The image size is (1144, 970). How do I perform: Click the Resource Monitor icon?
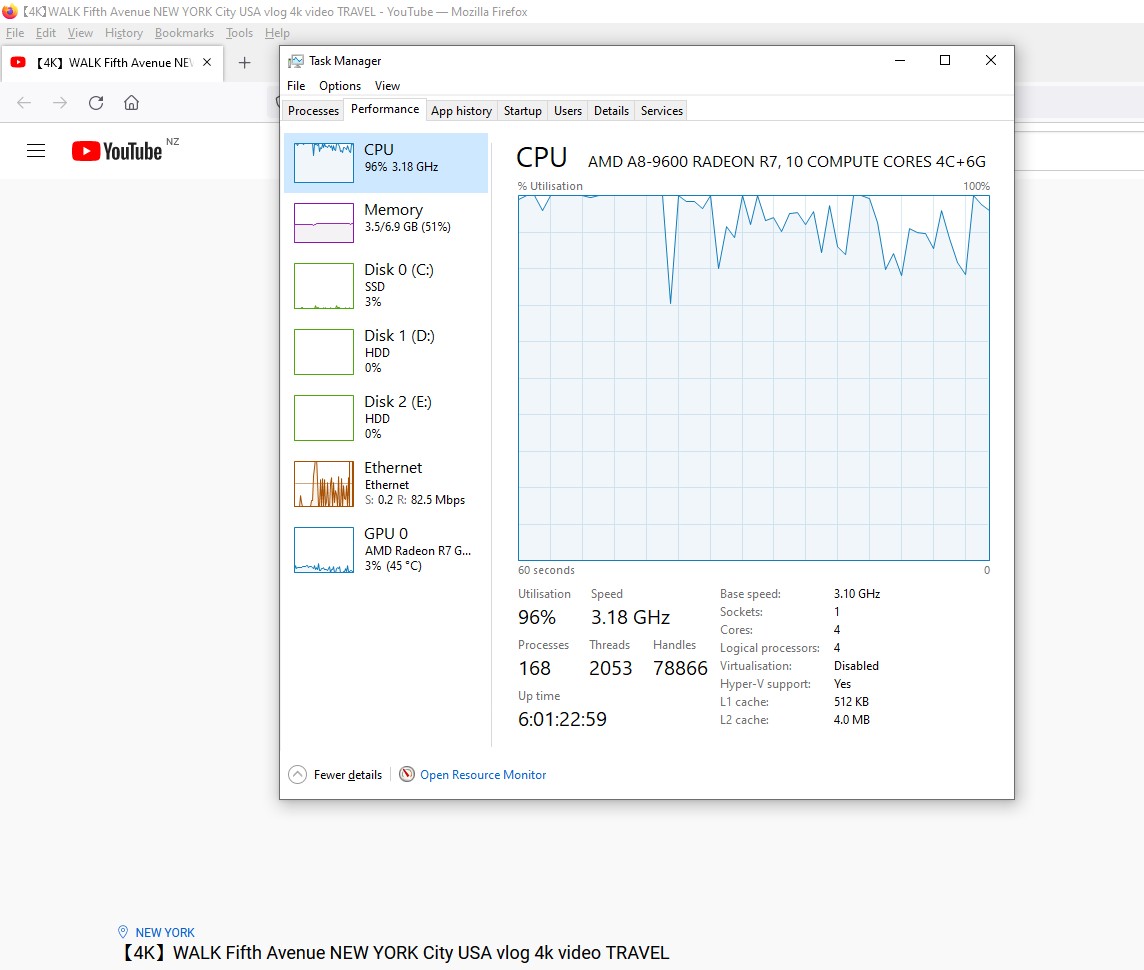(407, 775)
